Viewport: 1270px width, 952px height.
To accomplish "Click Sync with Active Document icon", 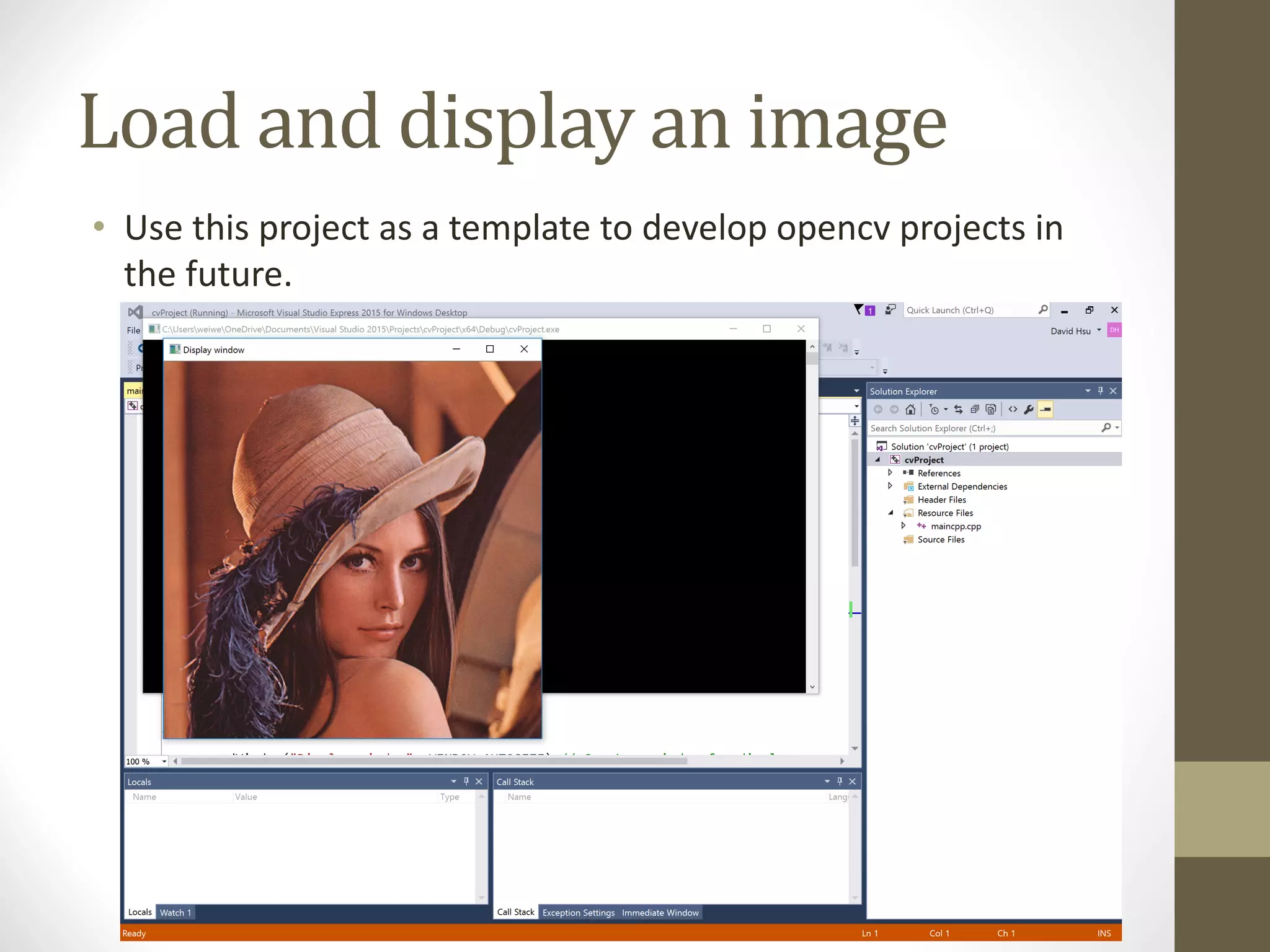I will click(x=959, y=409).
